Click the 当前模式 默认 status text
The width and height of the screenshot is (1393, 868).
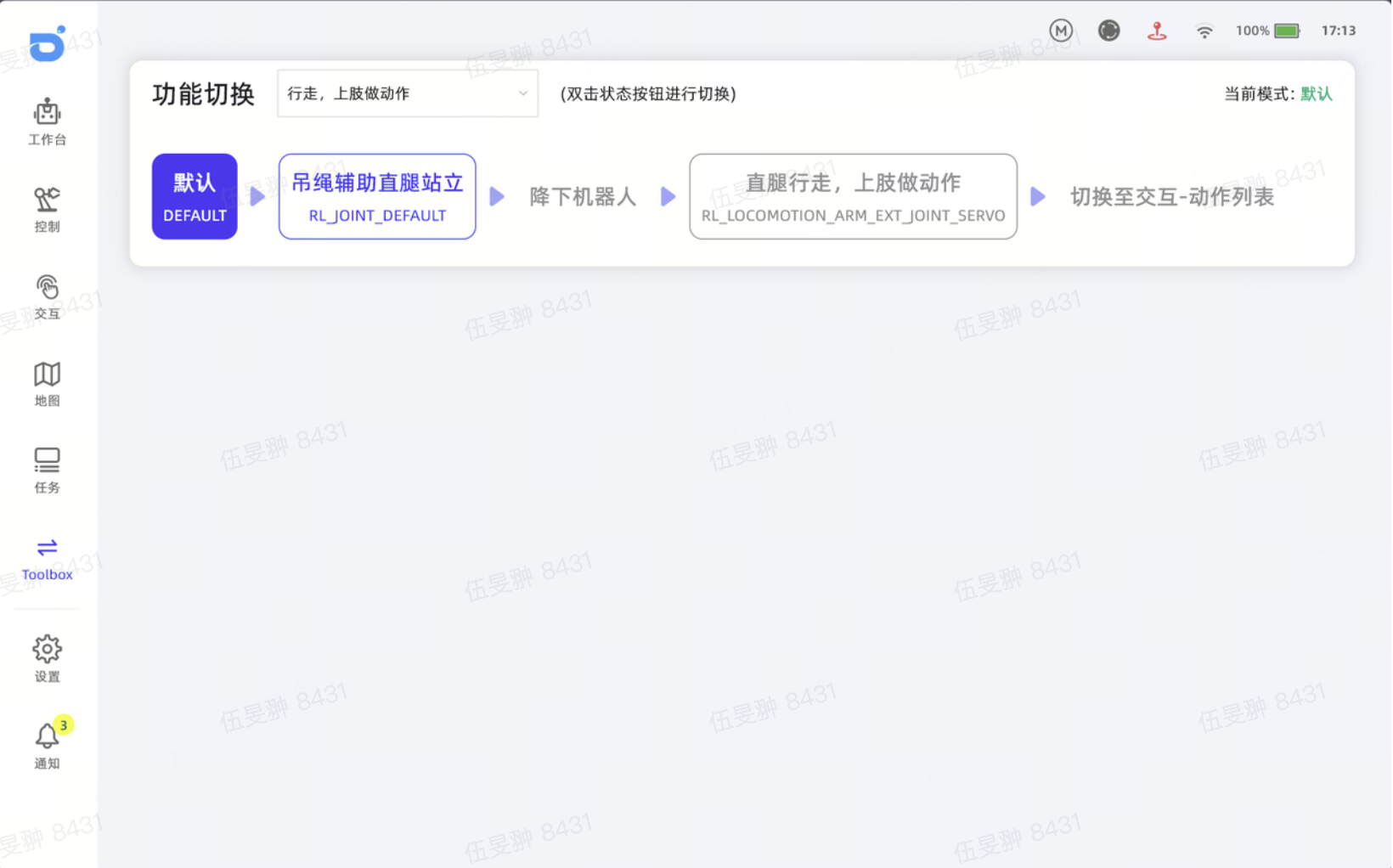[1277, 93]
